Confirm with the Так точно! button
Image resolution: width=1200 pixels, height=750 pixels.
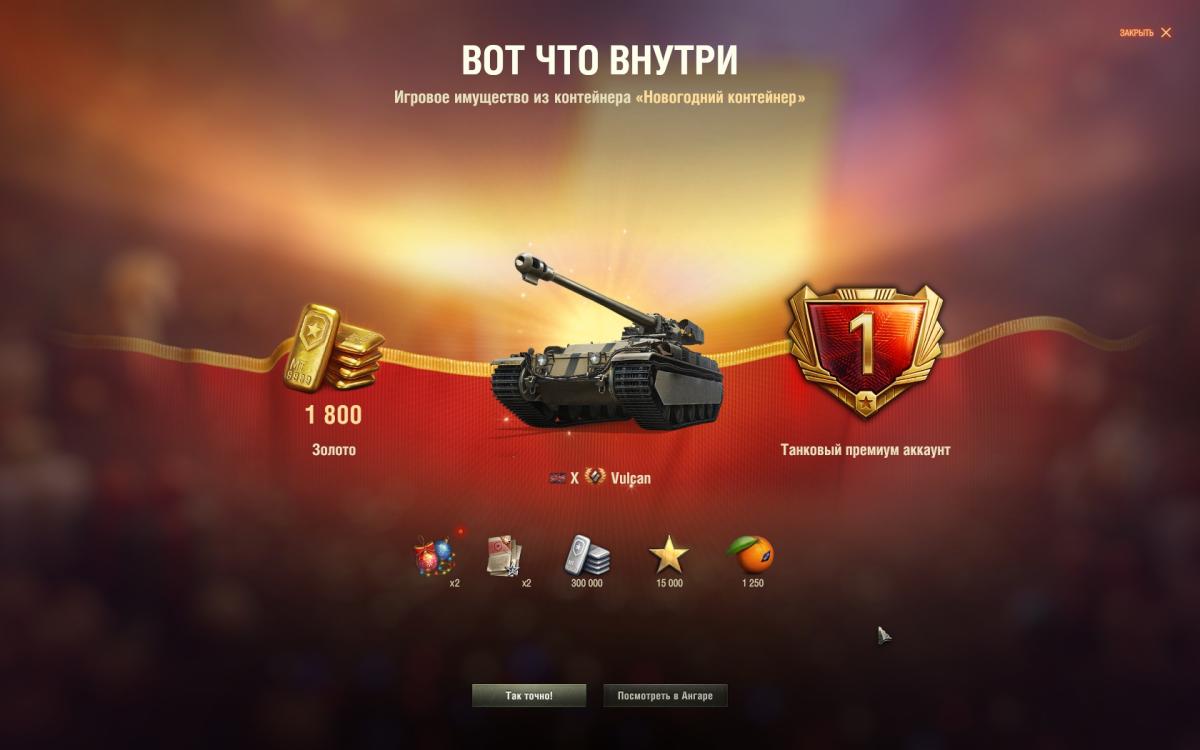(529, 696)
